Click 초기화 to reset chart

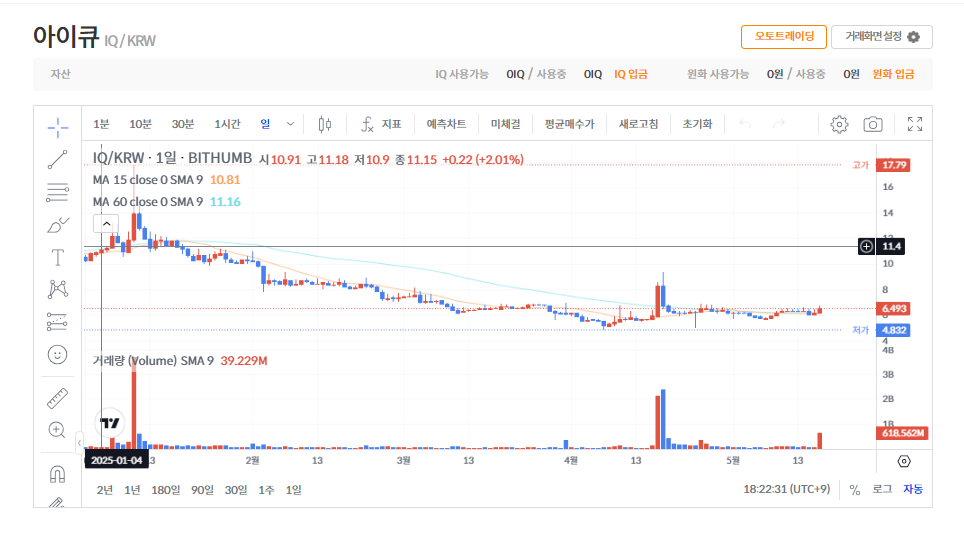(697, 124)
